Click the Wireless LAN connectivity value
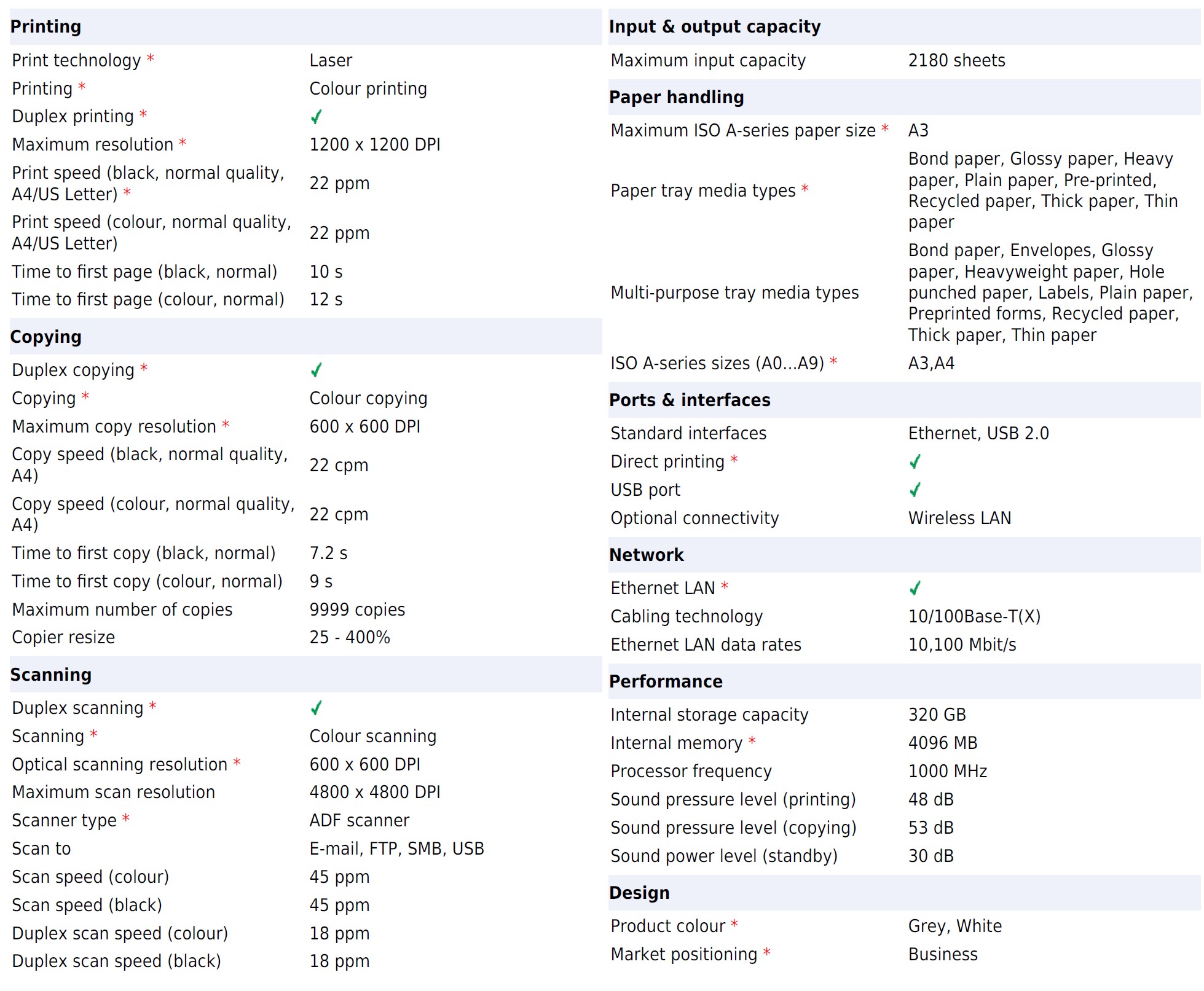The height and width of the screenshot is (991, 1204). (x=959, y=518)
